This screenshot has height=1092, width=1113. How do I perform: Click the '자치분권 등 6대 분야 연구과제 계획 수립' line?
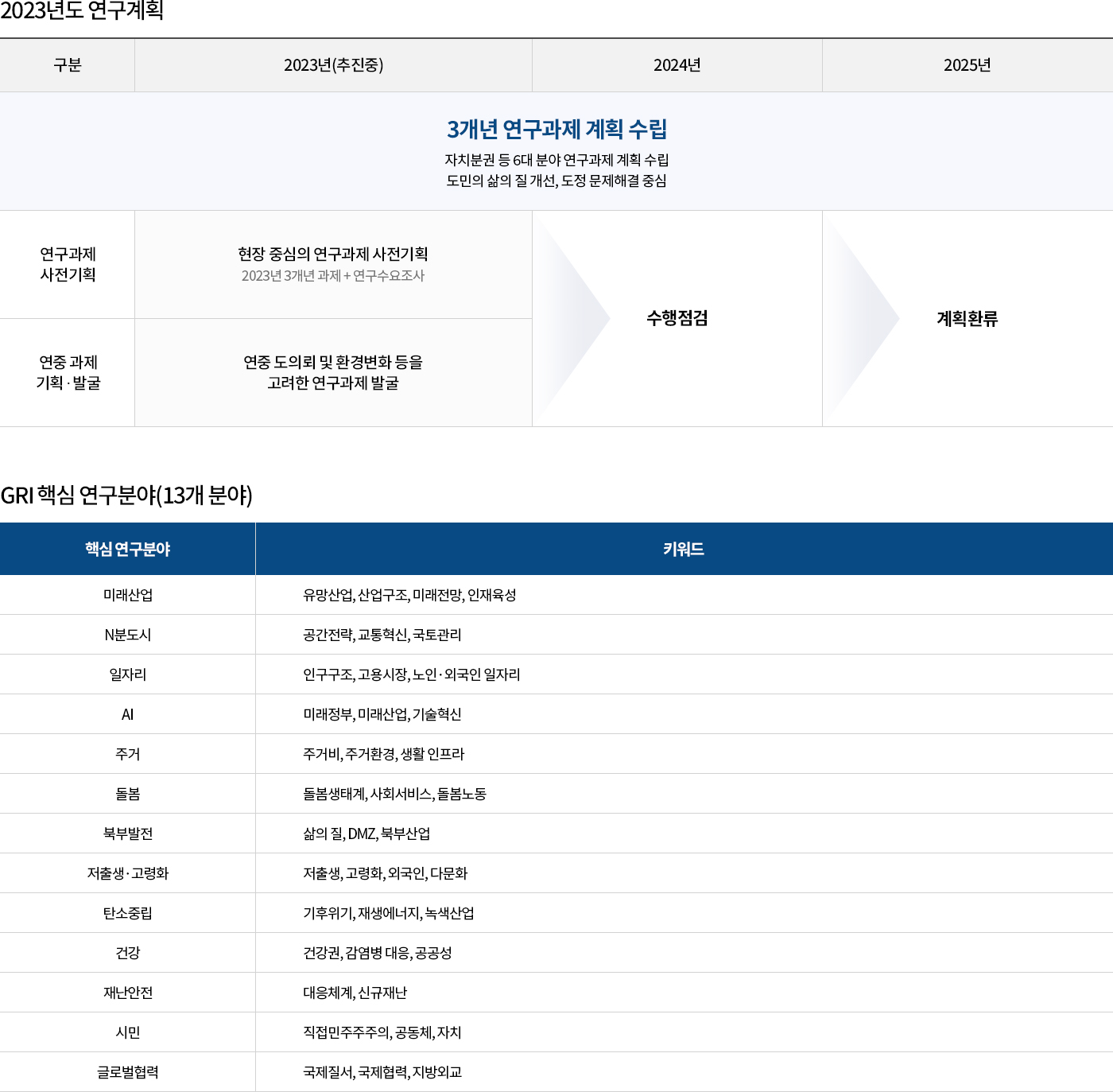tap(556, 160)
